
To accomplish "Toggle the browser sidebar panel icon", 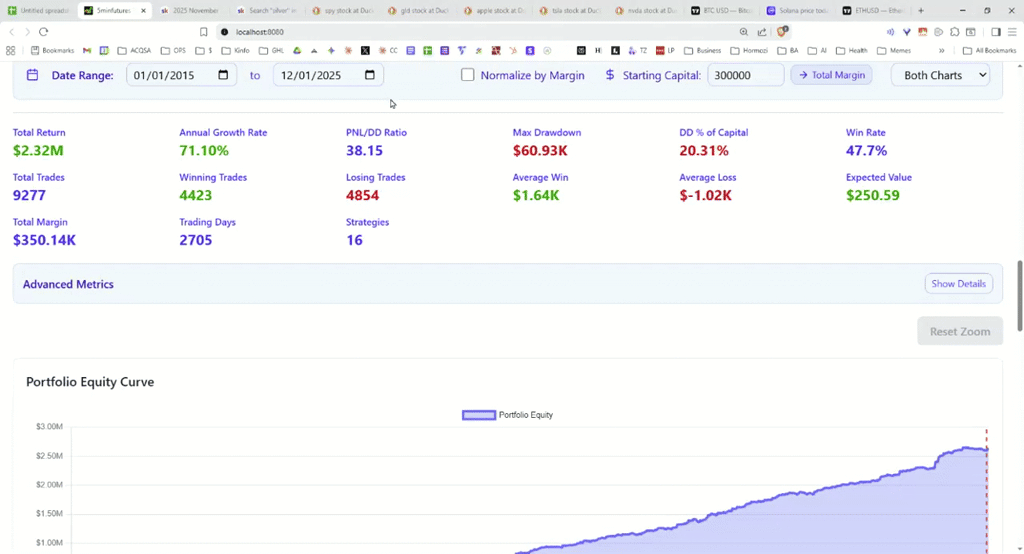I will [x=996, y=31].
